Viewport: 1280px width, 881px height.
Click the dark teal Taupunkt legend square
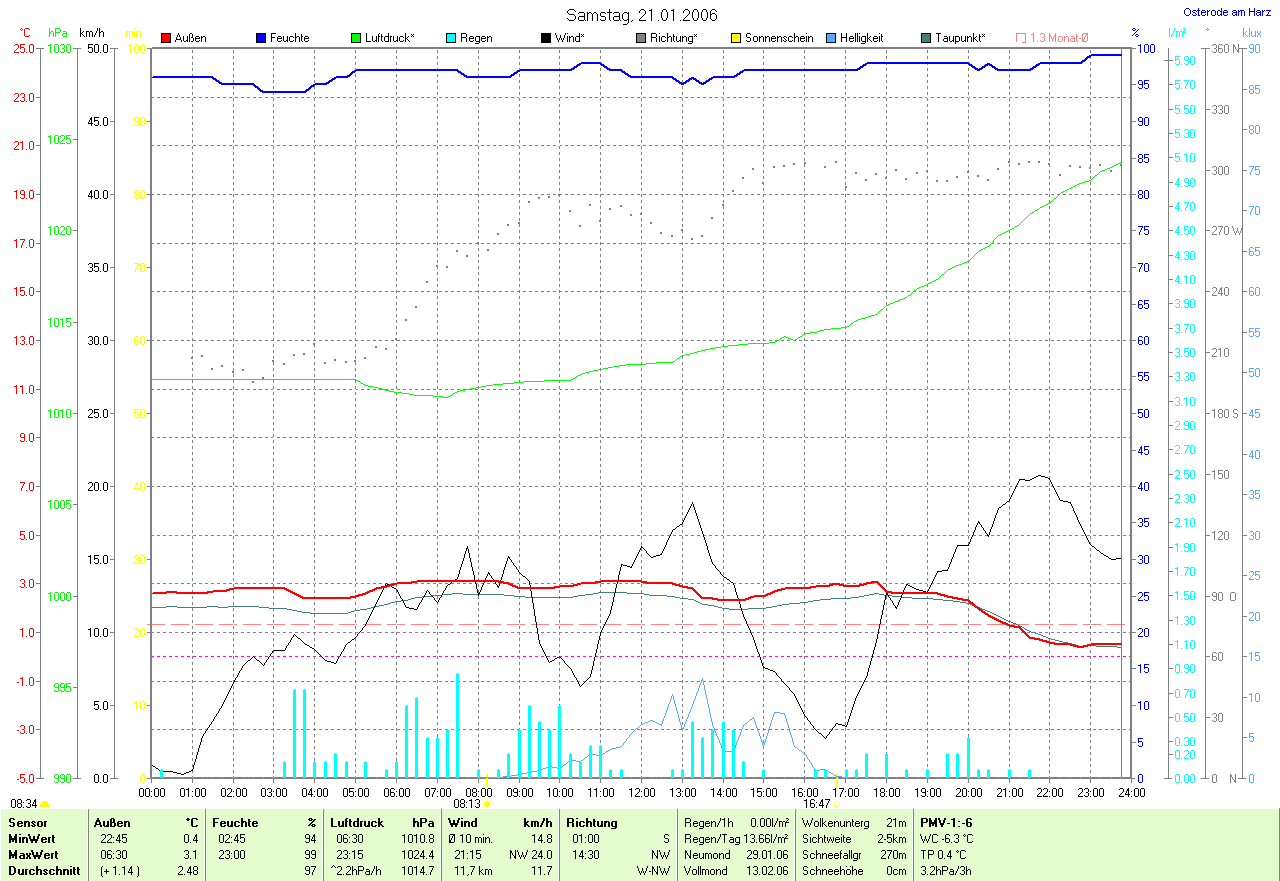pyautogui.click(x=926, y=38)
